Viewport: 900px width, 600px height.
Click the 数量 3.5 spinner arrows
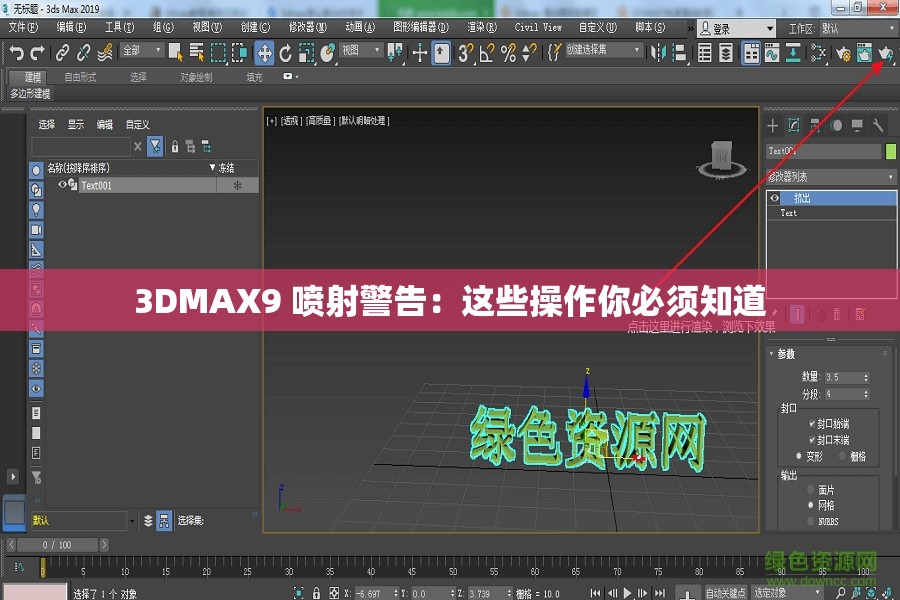(x=866, y=377)
